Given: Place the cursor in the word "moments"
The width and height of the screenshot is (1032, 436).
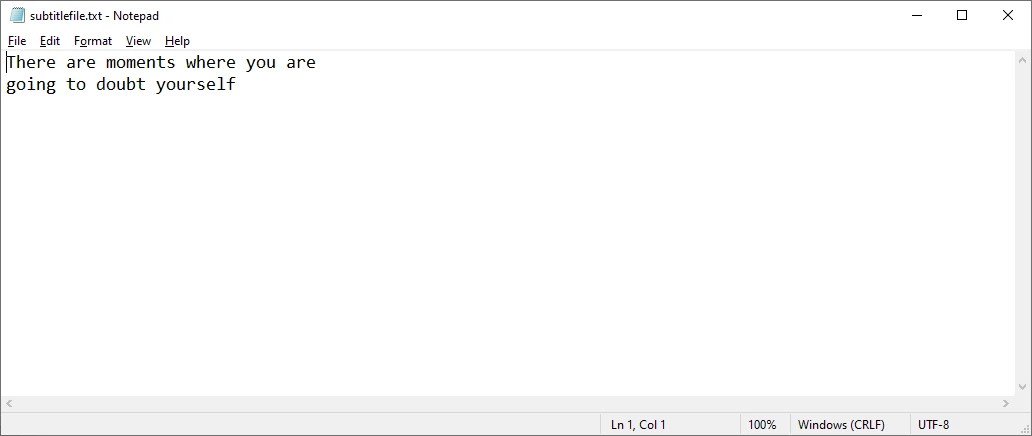Looking at the screenshot, I should 140,63.
